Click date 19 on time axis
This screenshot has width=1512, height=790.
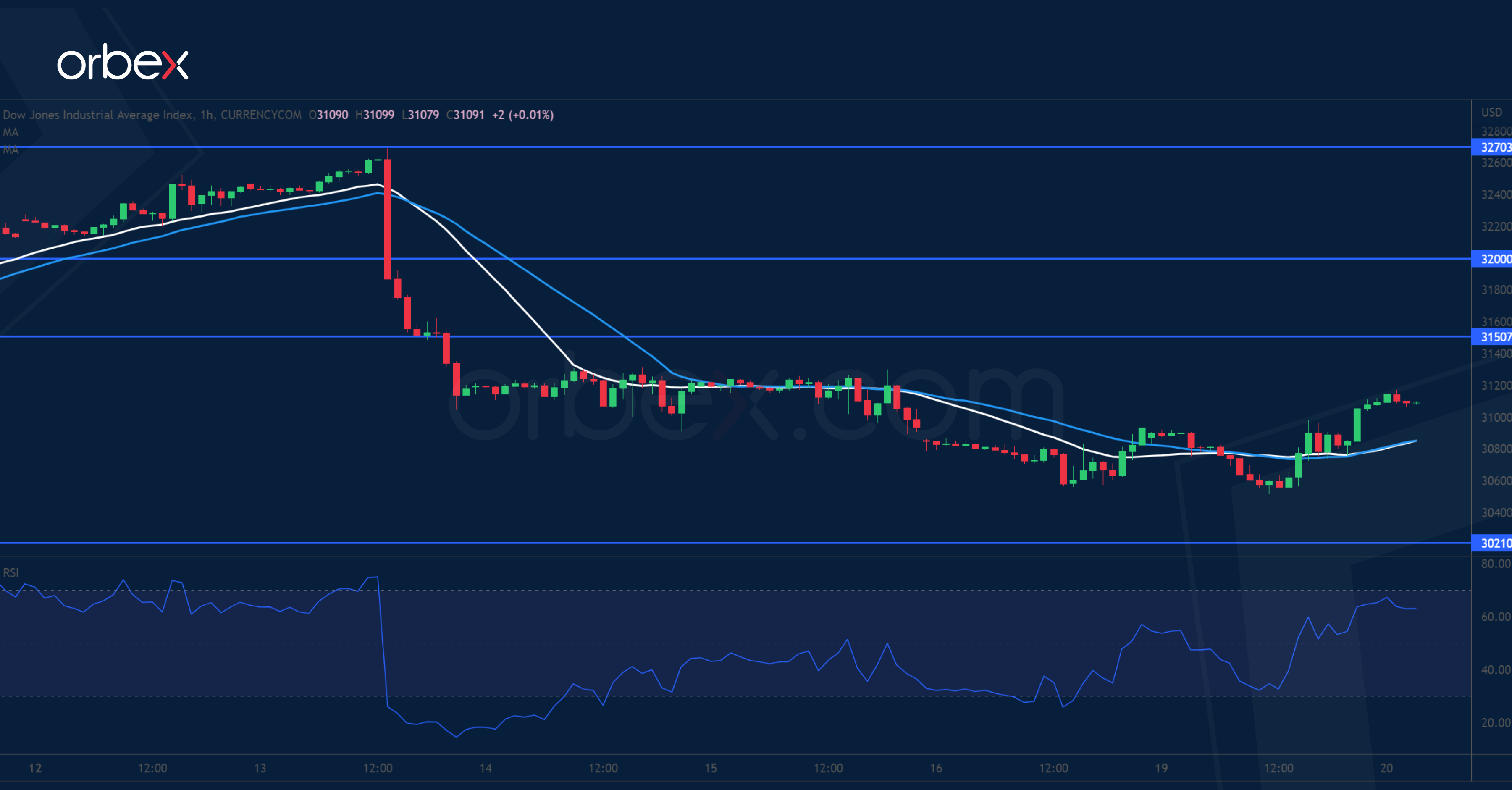pyautogui.click(x=1161, y=768)
